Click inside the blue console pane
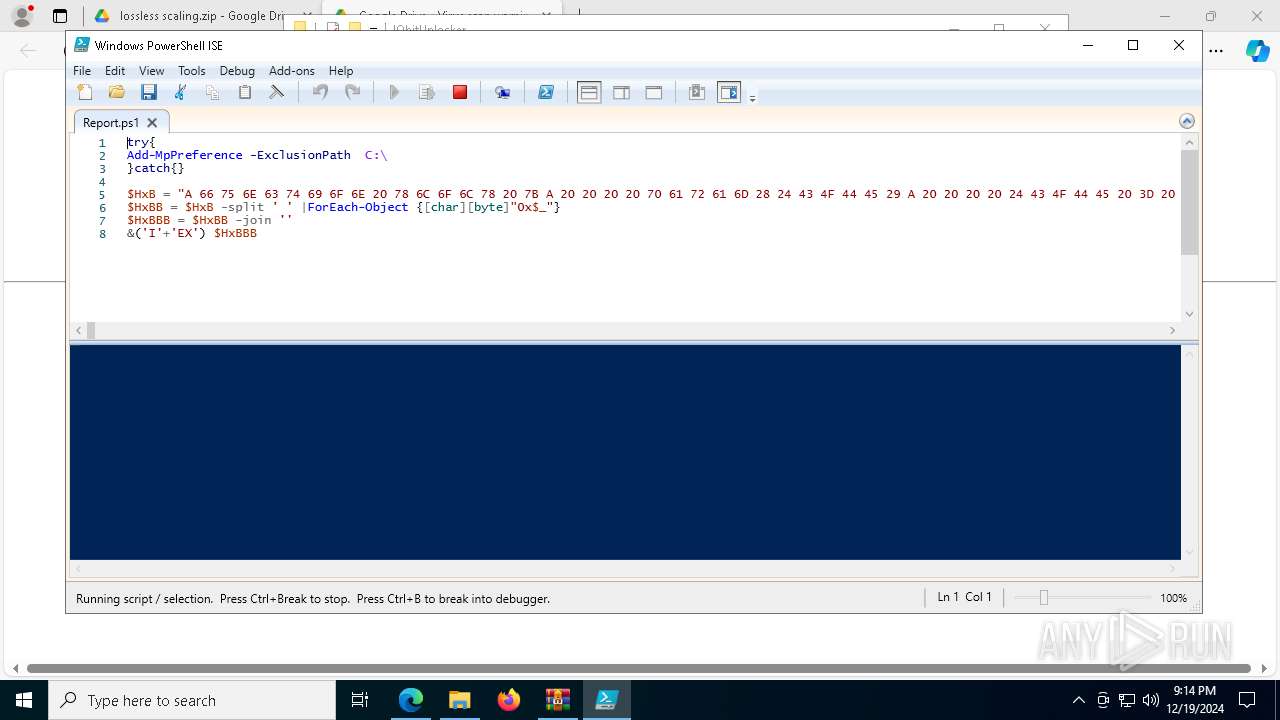 [625, 452]
